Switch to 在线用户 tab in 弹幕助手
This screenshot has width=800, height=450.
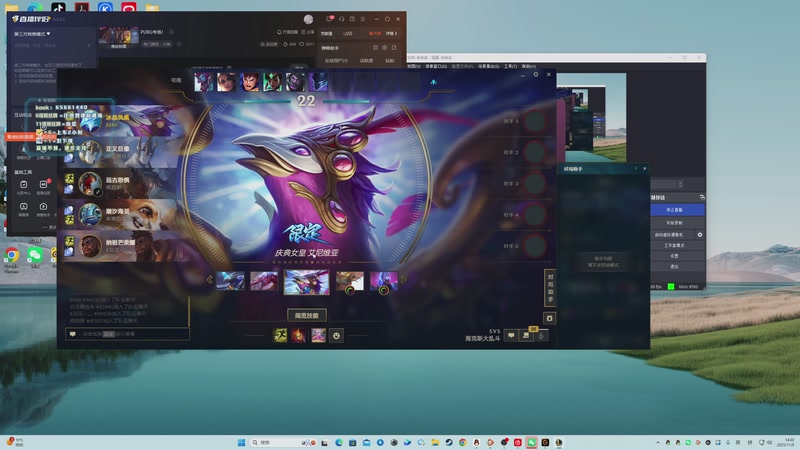click(336, 60)
